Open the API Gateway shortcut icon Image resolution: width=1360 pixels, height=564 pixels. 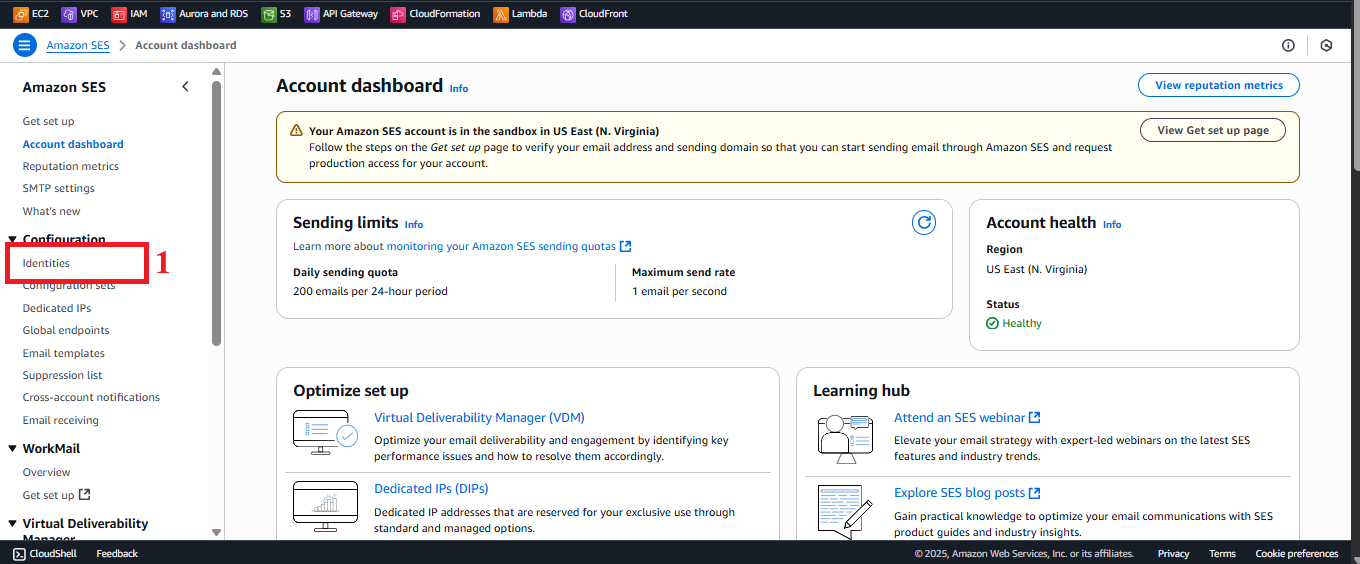pyautogui.click(x=312, y=14)
